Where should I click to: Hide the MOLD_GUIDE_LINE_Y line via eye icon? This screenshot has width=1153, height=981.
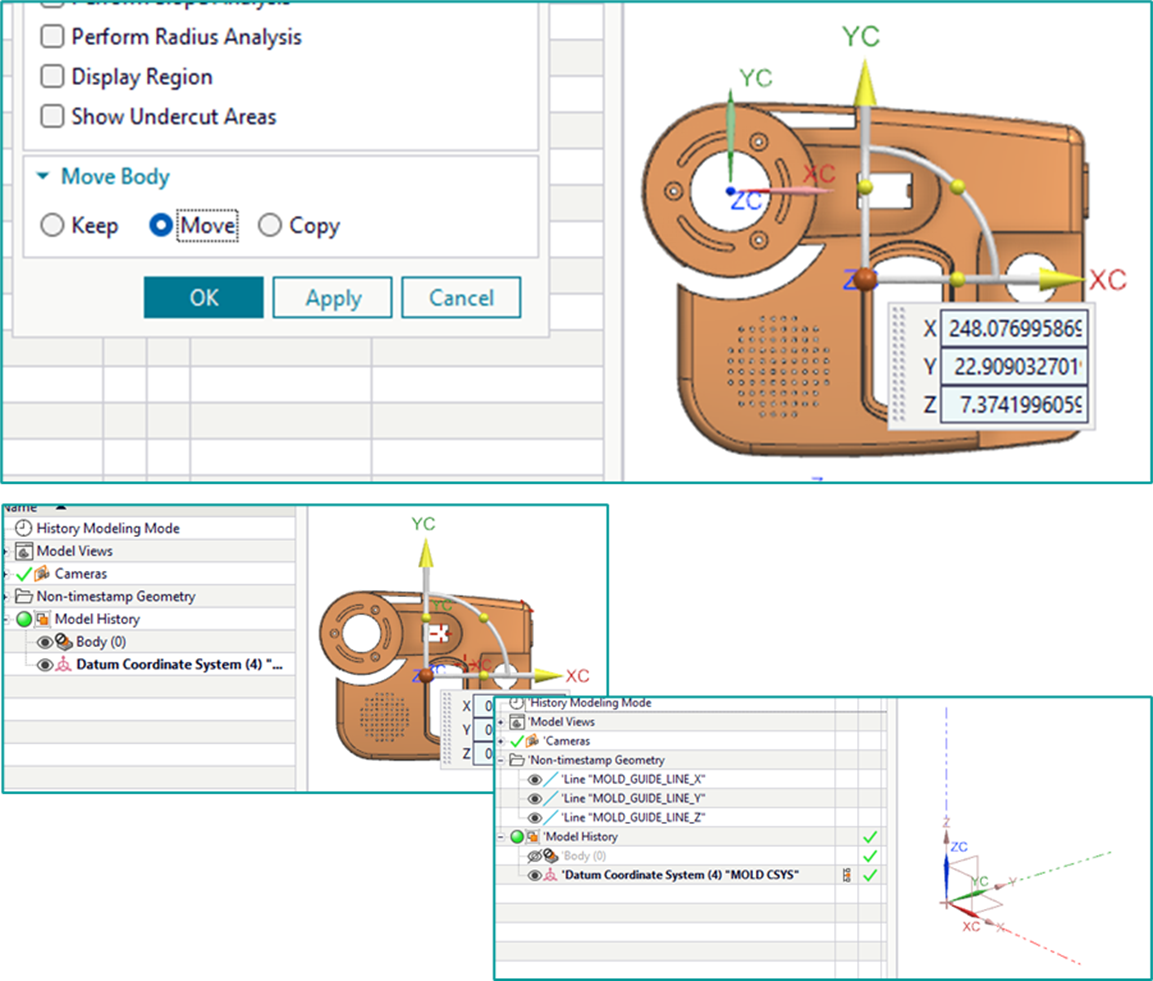coord(534,798)
